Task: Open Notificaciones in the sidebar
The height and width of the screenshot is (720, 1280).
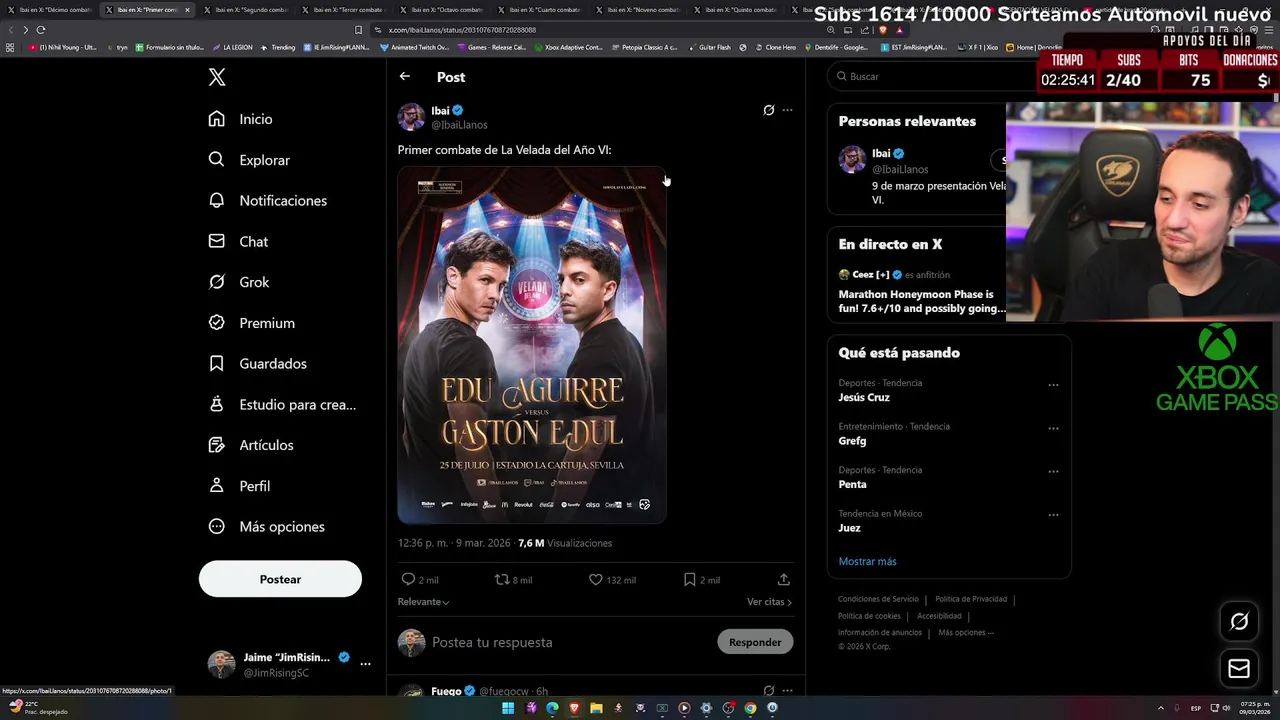Action: tap(268, 201)
